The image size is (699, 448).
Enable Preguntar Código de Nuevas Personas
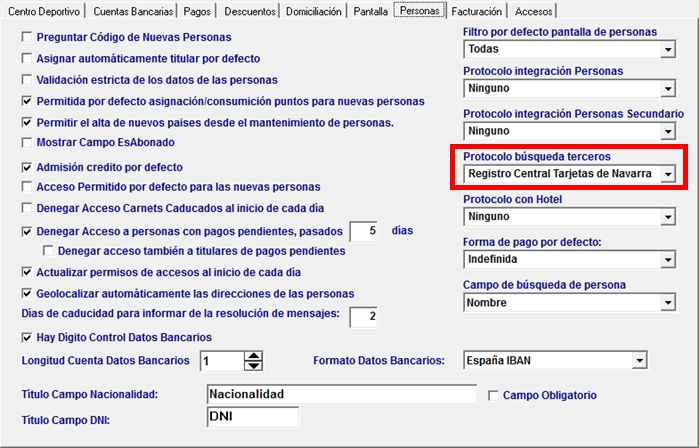pos(27,37)
